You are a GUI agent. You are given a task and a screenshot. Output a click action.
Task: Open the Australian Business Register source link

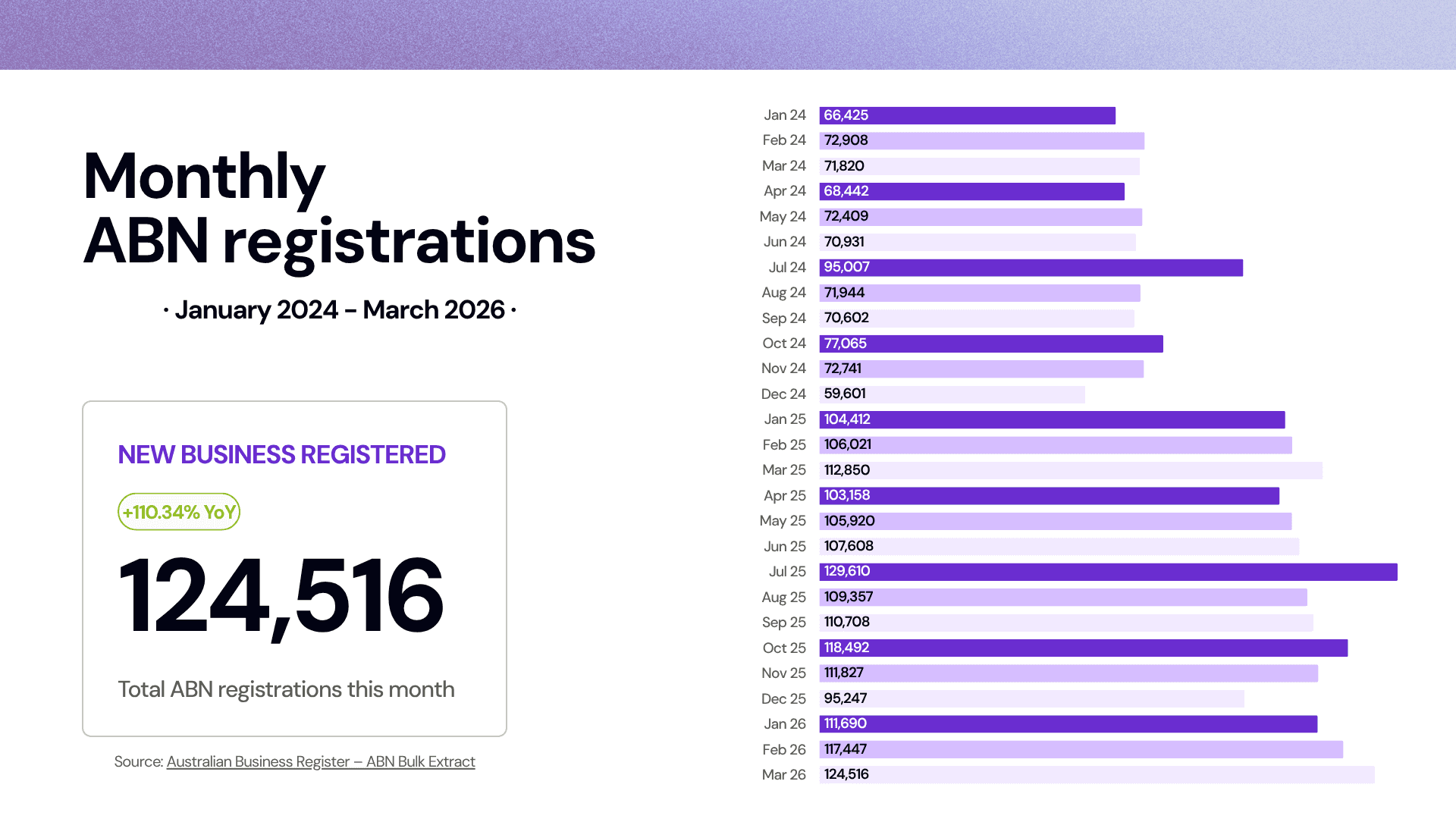click(321, 761)
